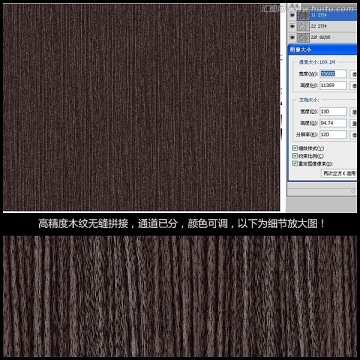Toggle the 缩放样式 (Scale Styles) checkbox
This screenshot has width=360, height=360.
click(295, 148)
